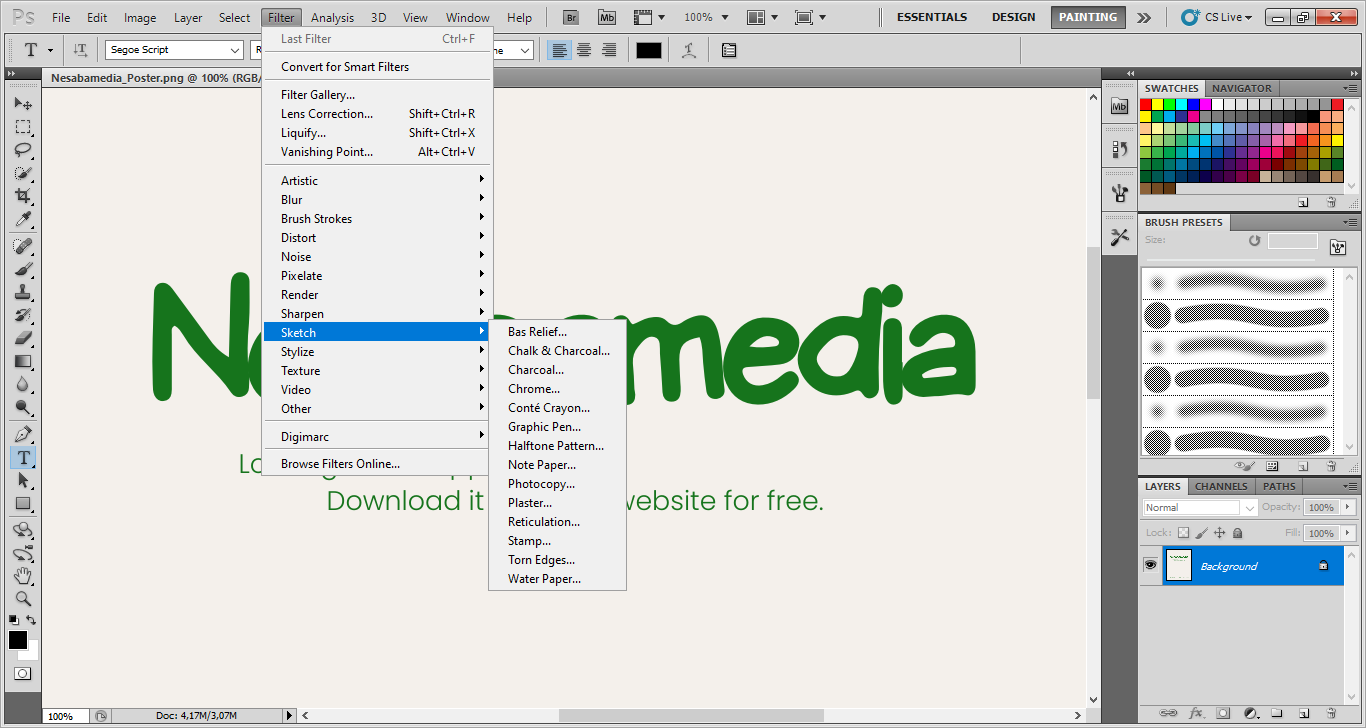Screen dimensions: 1366x728
Task: Toggle the character and paragraph panels button
Action: [x=728, y=50]
